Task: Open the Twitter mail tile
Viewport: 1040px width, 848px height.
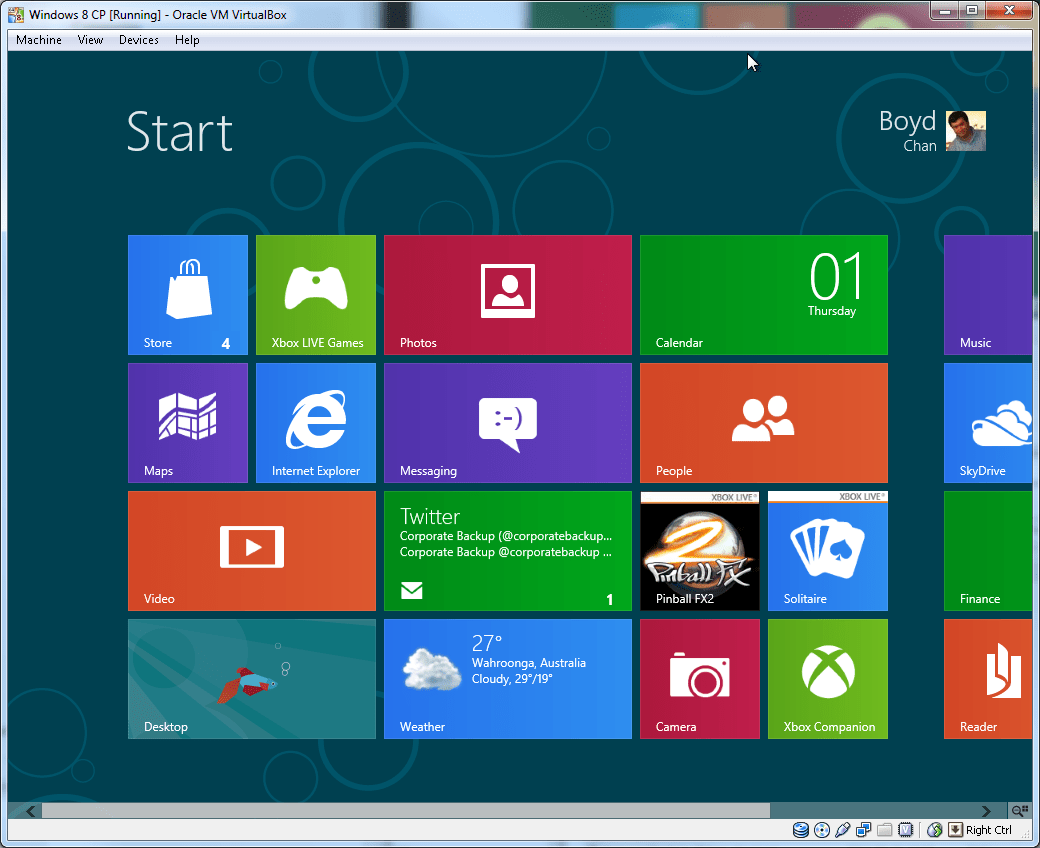Action: pos(507,551)
